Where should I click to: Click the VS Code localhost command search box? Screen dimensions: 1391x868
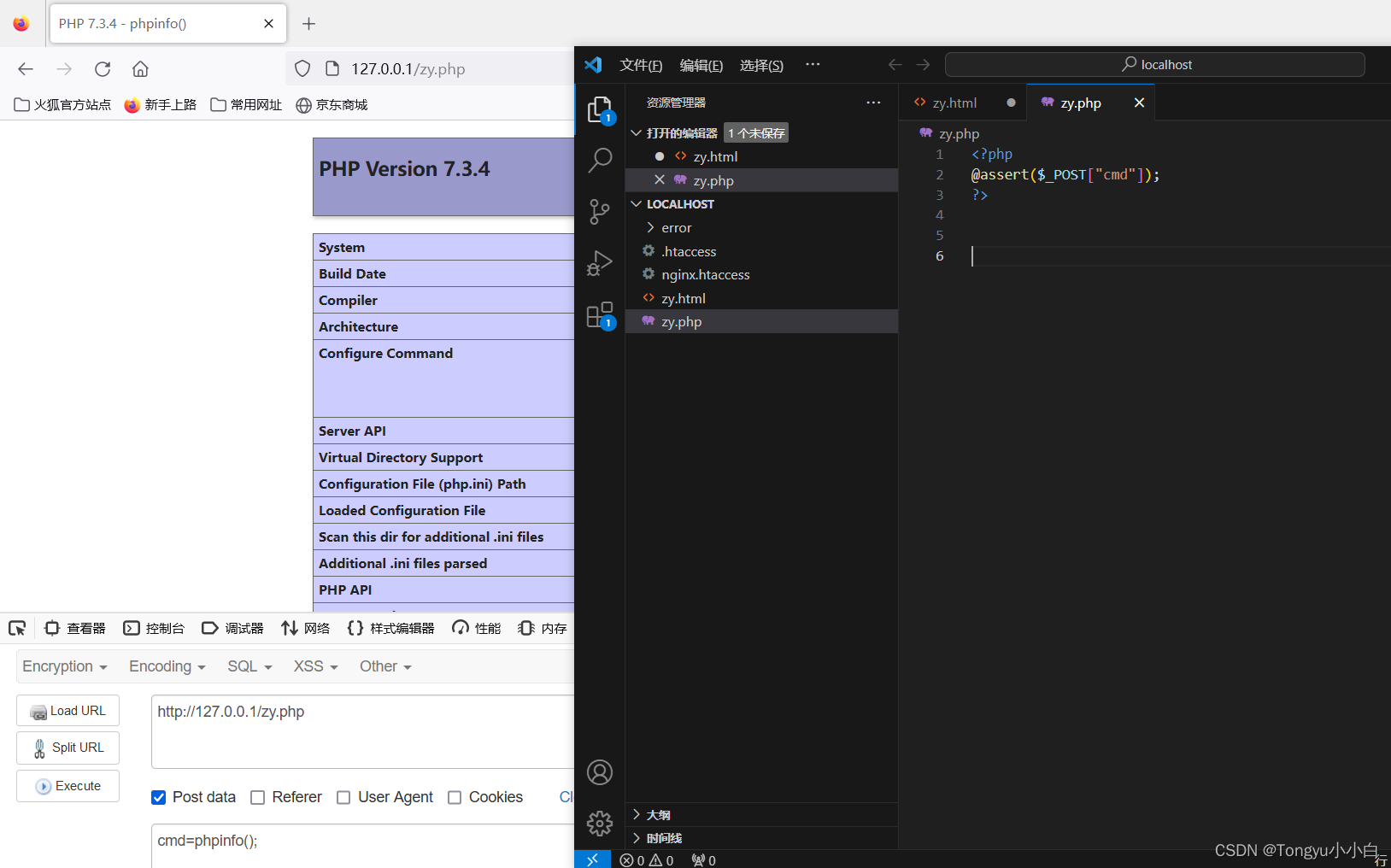(x=1155, y=65)
